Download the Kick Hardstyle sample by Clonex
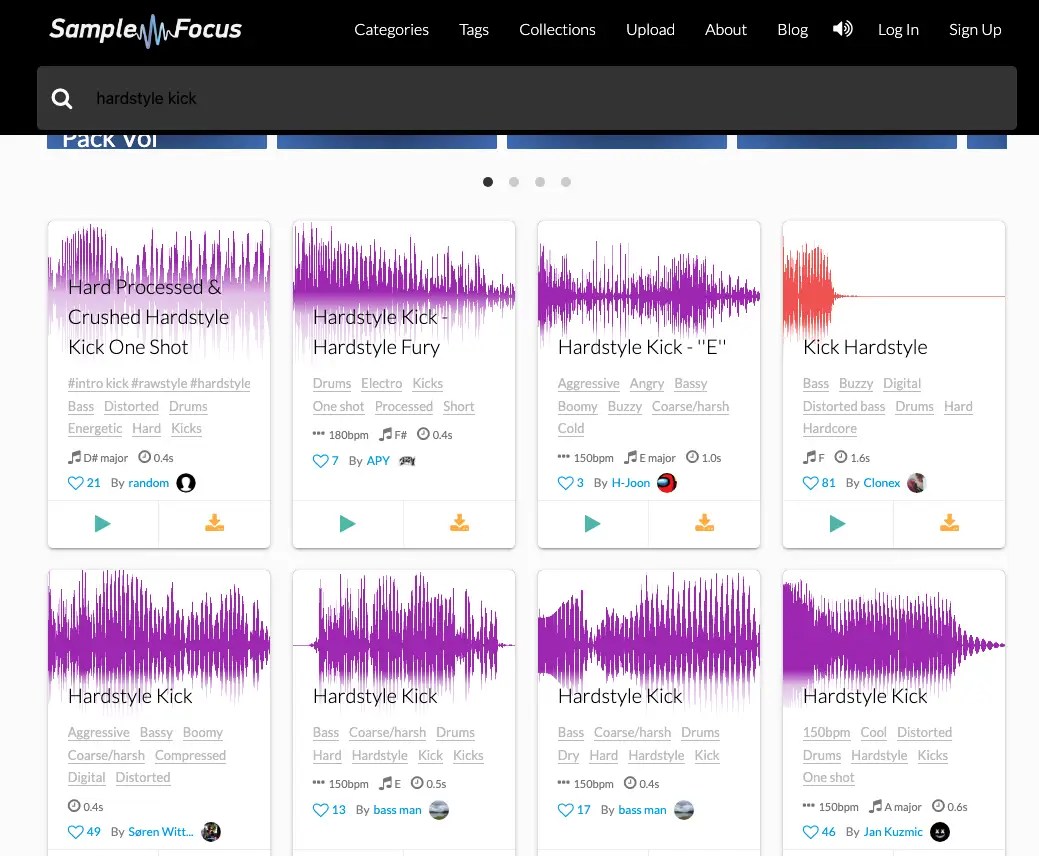The image size is (1039, 856). click(x=949, y=522)
